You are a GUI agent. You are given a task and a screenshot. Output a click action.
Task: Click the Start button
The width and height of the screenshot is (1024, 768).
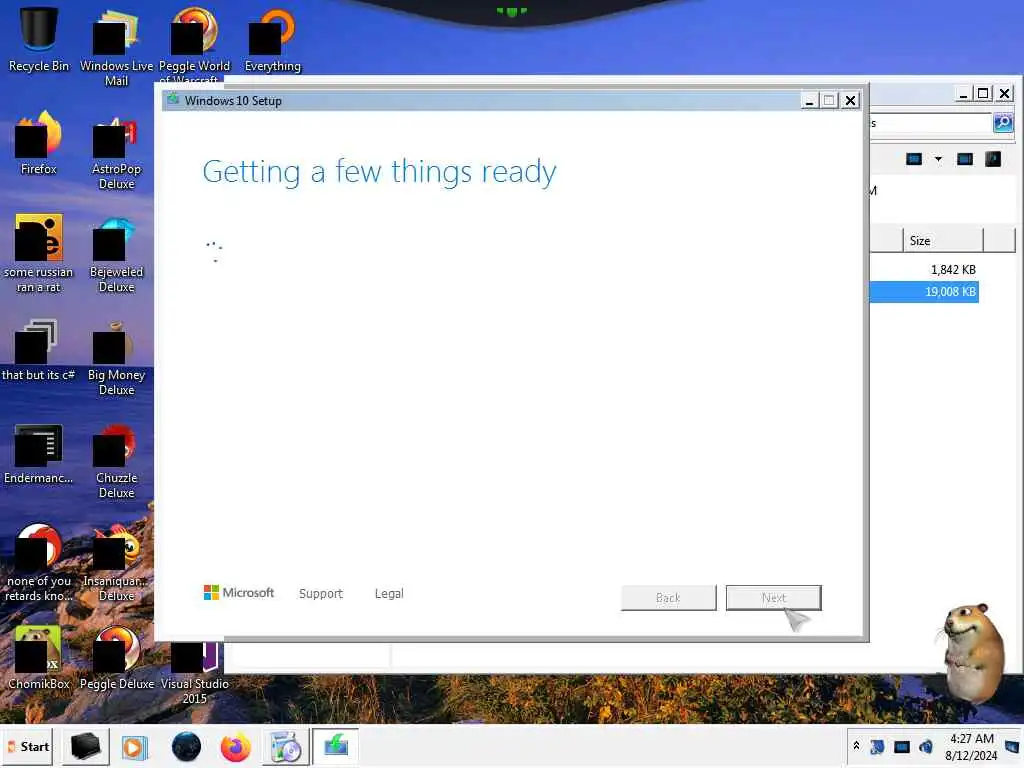click(x=27, y=746)
